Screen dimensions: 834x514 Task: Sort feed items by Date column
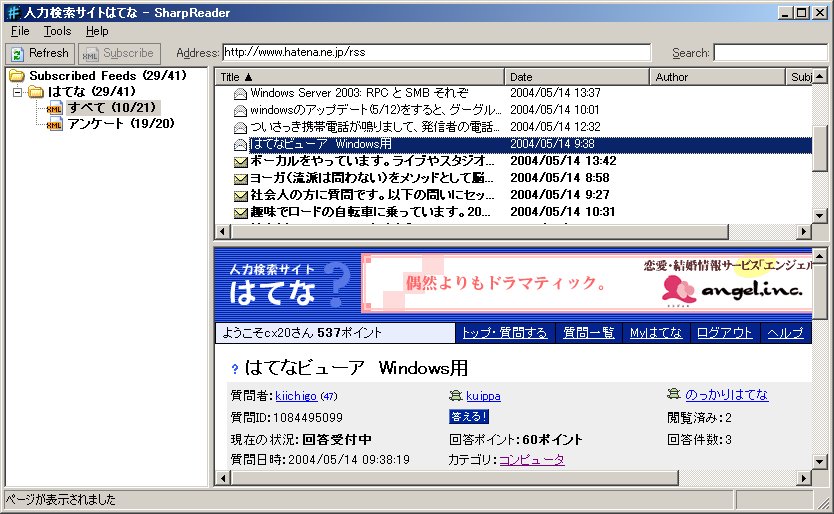(577, 76)
